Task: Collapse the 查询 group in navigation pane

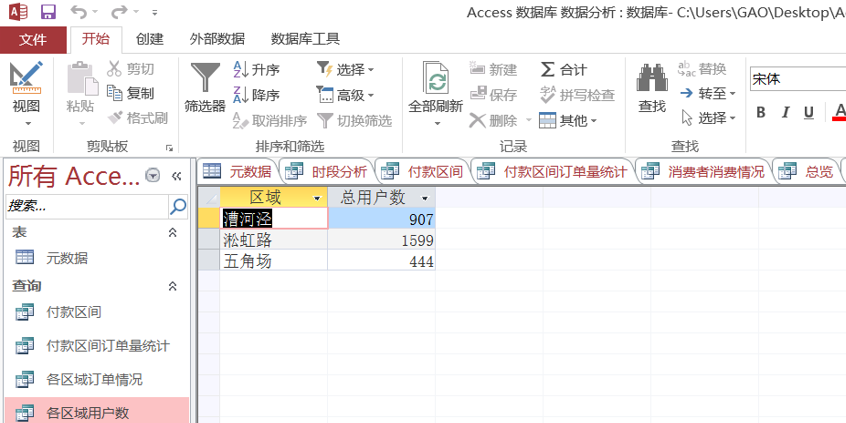Action: pos(172,286)
